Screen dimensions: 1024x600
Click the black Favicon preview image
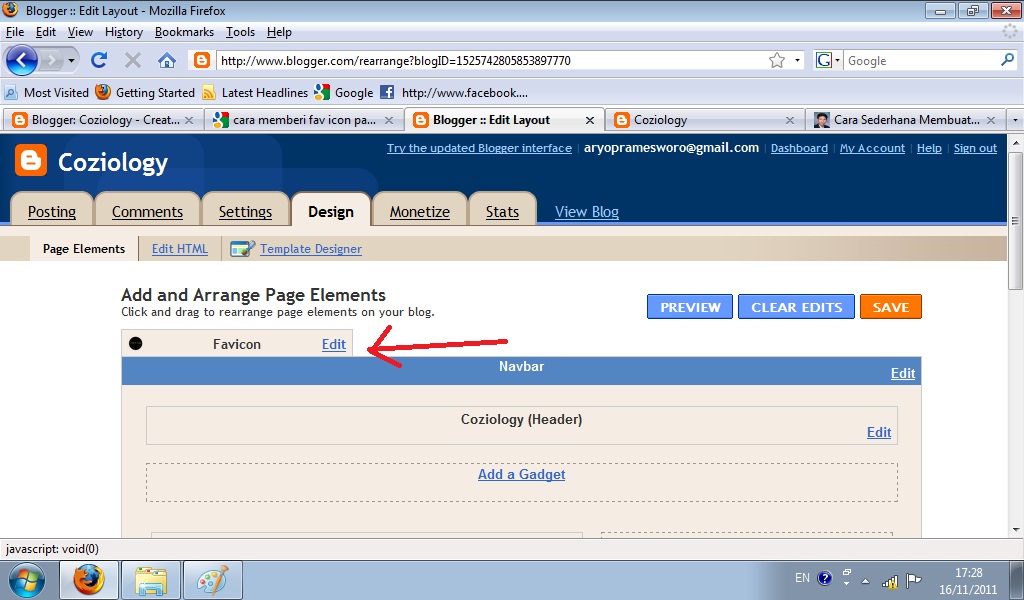135,343
